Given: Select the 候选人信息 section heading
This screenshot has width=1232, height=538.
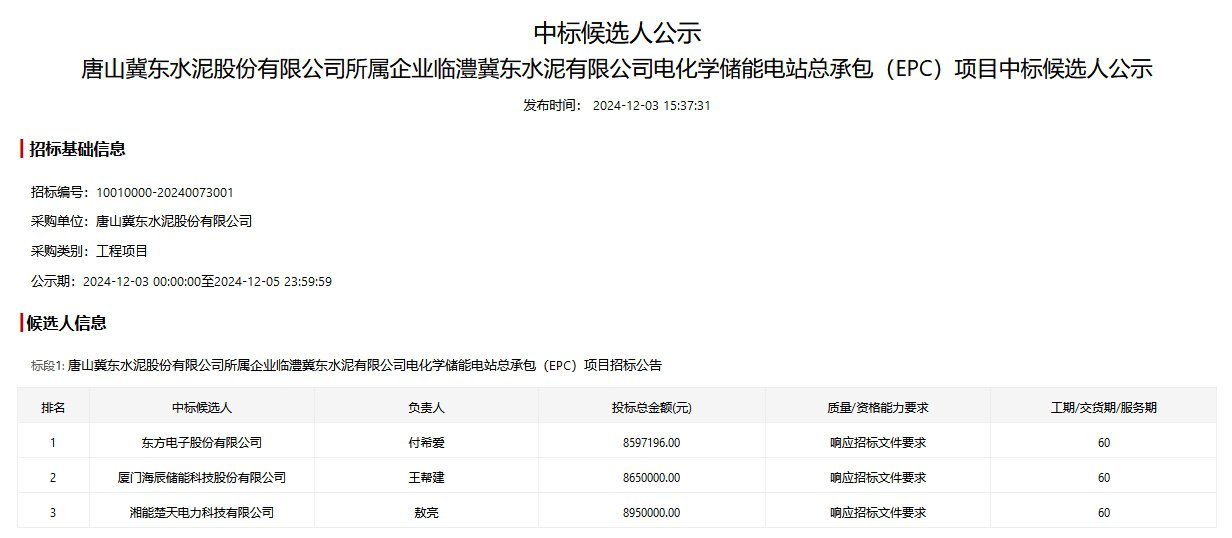Looking at the screenshot, I should point(67,322).
